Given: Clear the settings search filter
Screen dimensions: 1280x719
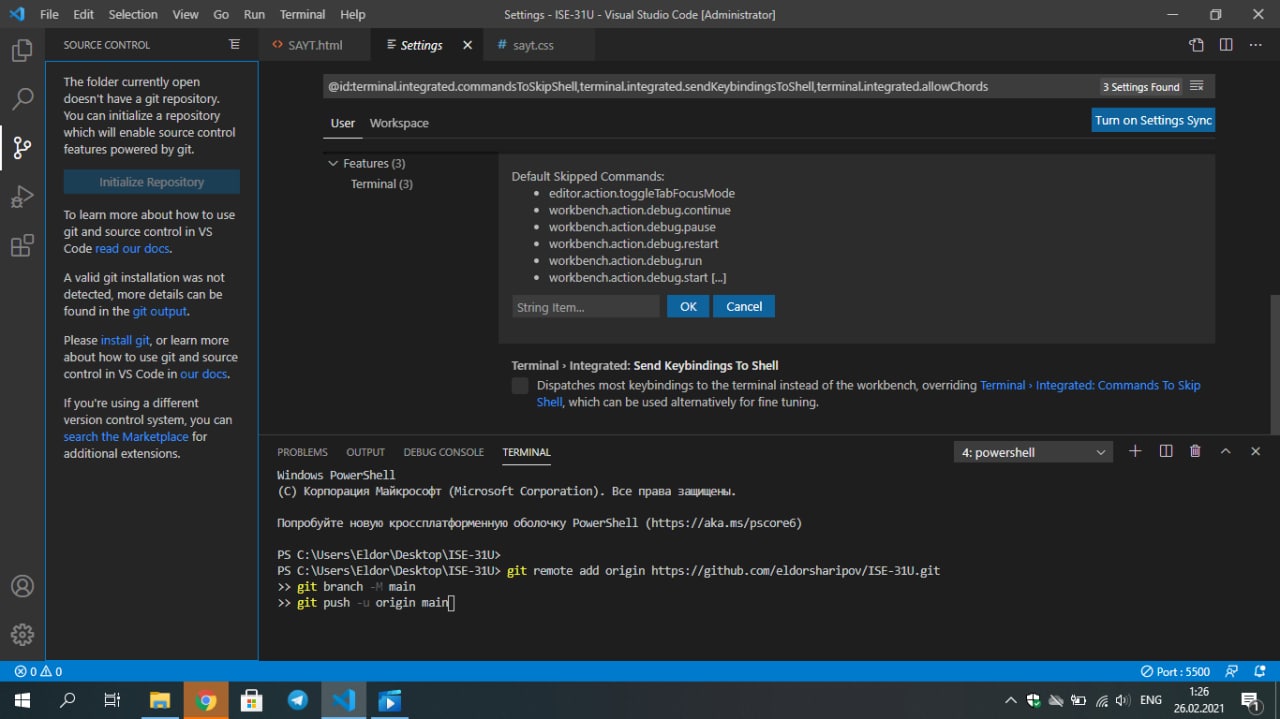Looking at the screenshot, I should [1197, 86].
